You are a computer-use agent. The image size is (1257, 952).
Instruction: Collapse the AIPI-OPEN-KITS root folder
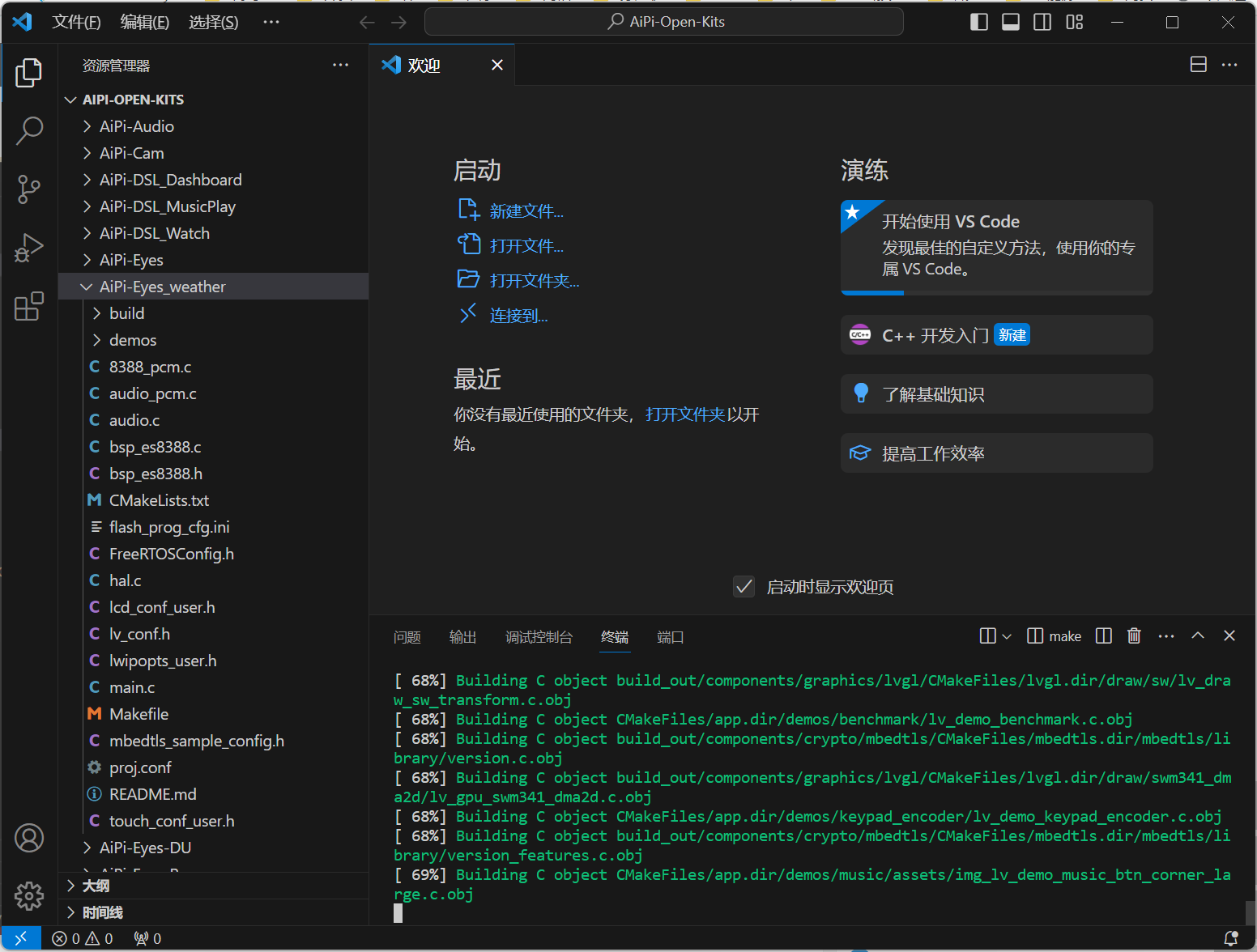(214, 100)
